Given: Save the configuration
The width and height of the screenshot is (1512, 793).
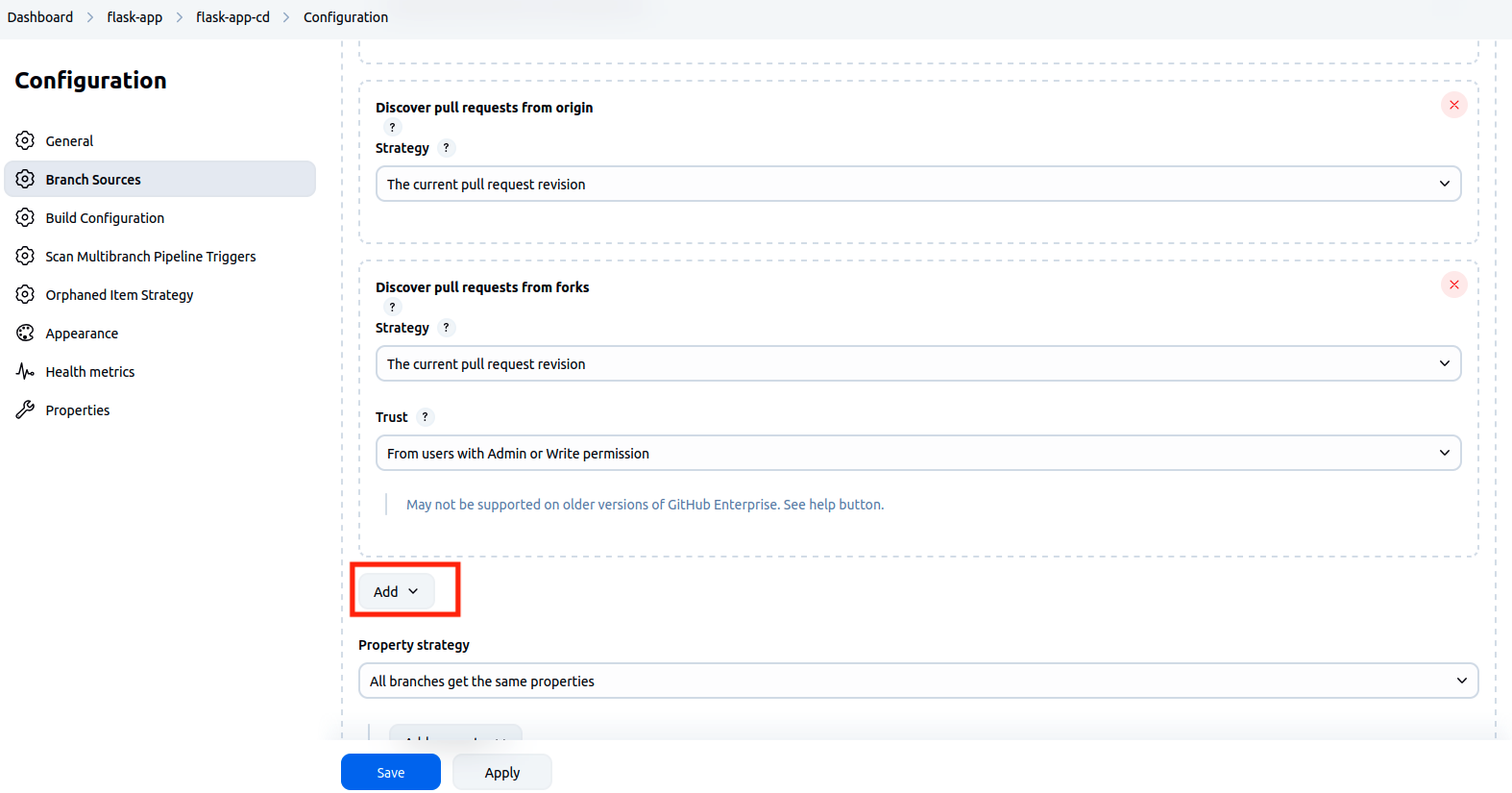Looking at the screenshot, I should point(390,772).
